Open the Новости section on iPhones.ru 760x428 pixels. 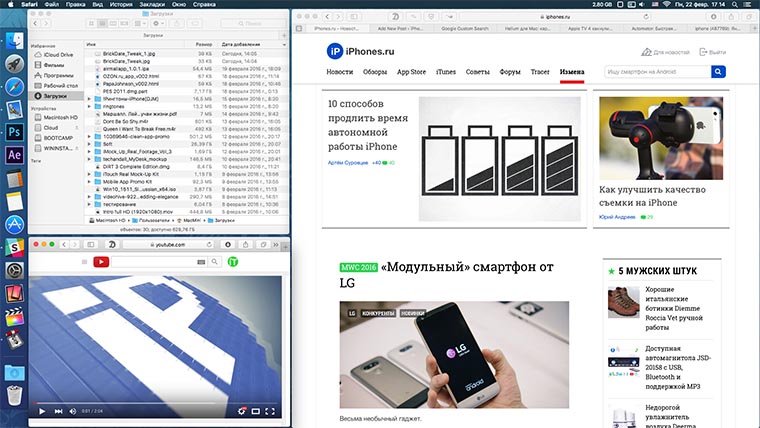pos(339,72)
